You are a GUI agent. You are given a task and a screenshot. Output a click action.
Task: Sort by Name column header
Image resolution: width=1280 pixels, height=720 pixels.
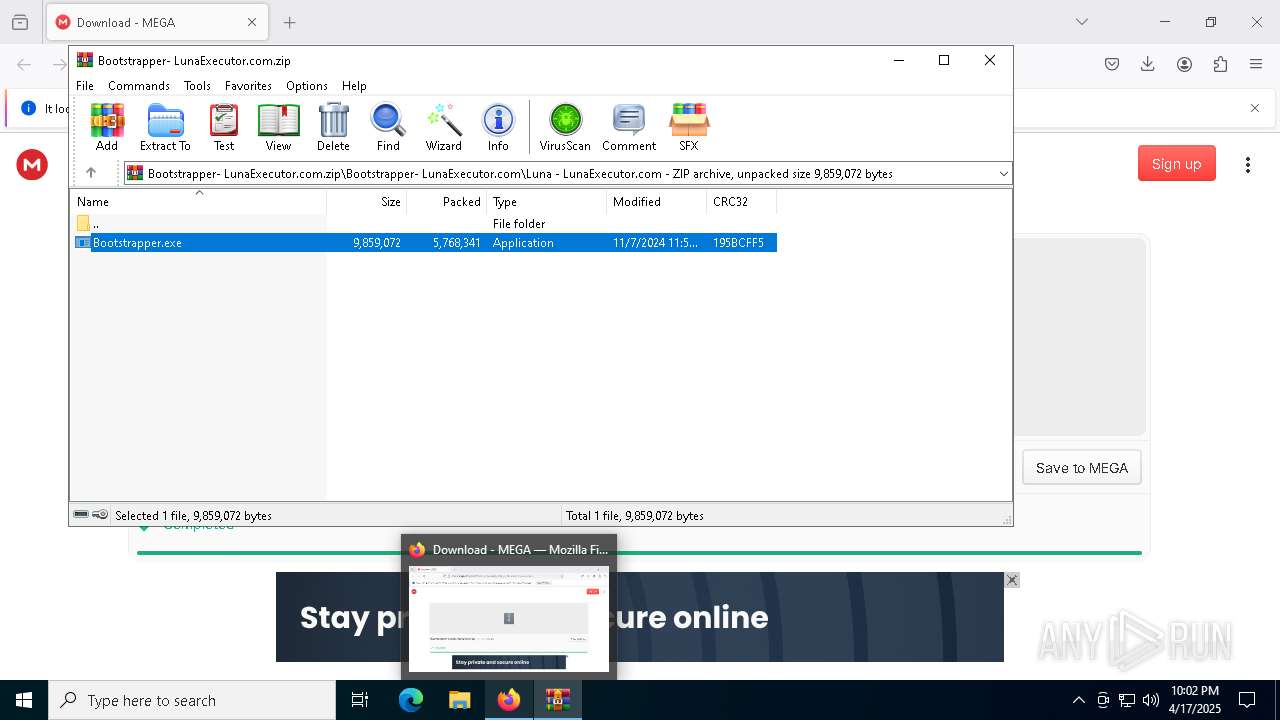(198, 202)
